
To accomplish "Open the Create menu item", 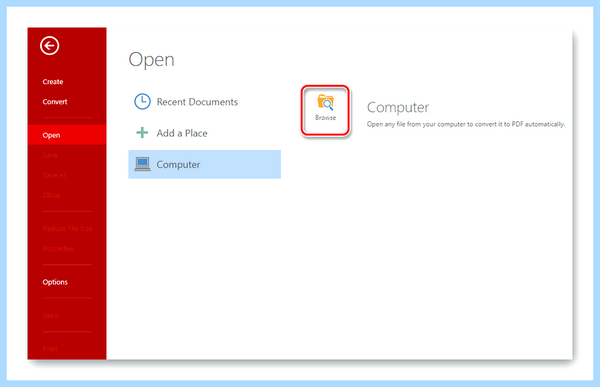I will point(53,82).
